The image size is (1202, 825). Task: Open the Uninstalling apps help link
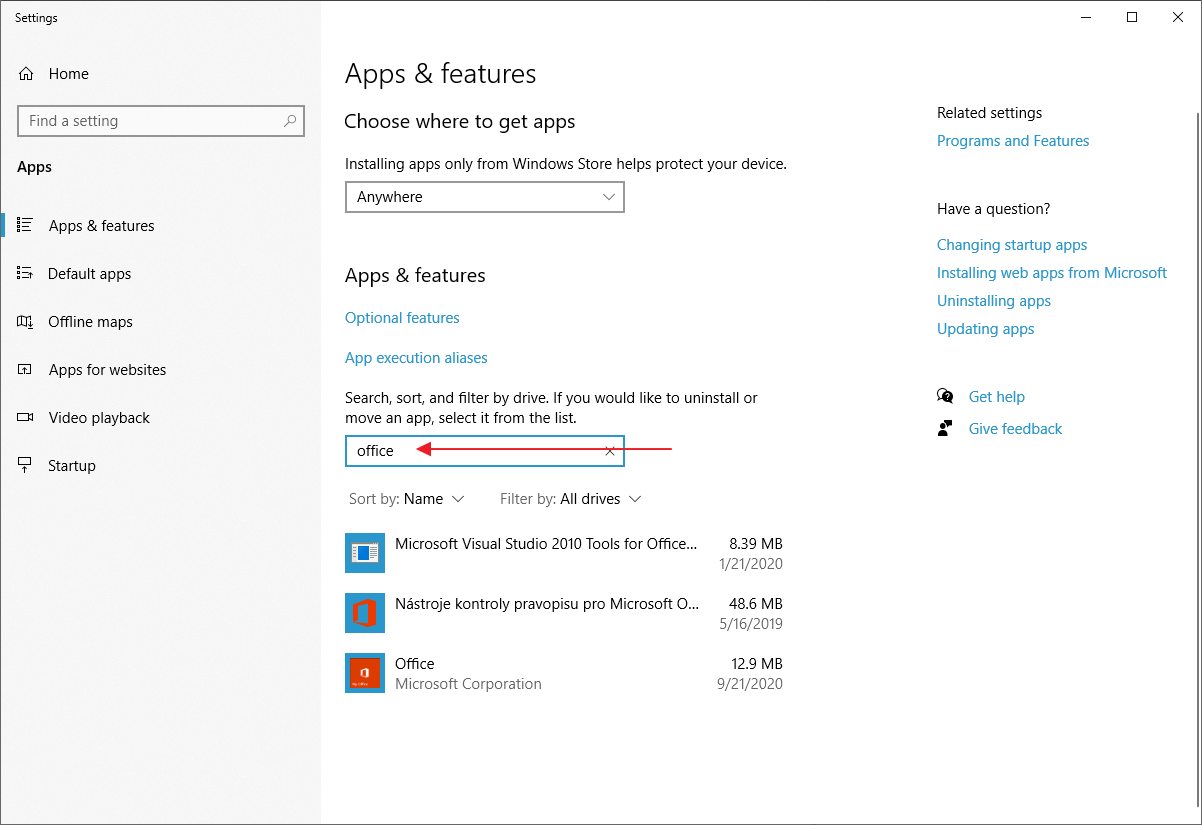click(994, 301)
